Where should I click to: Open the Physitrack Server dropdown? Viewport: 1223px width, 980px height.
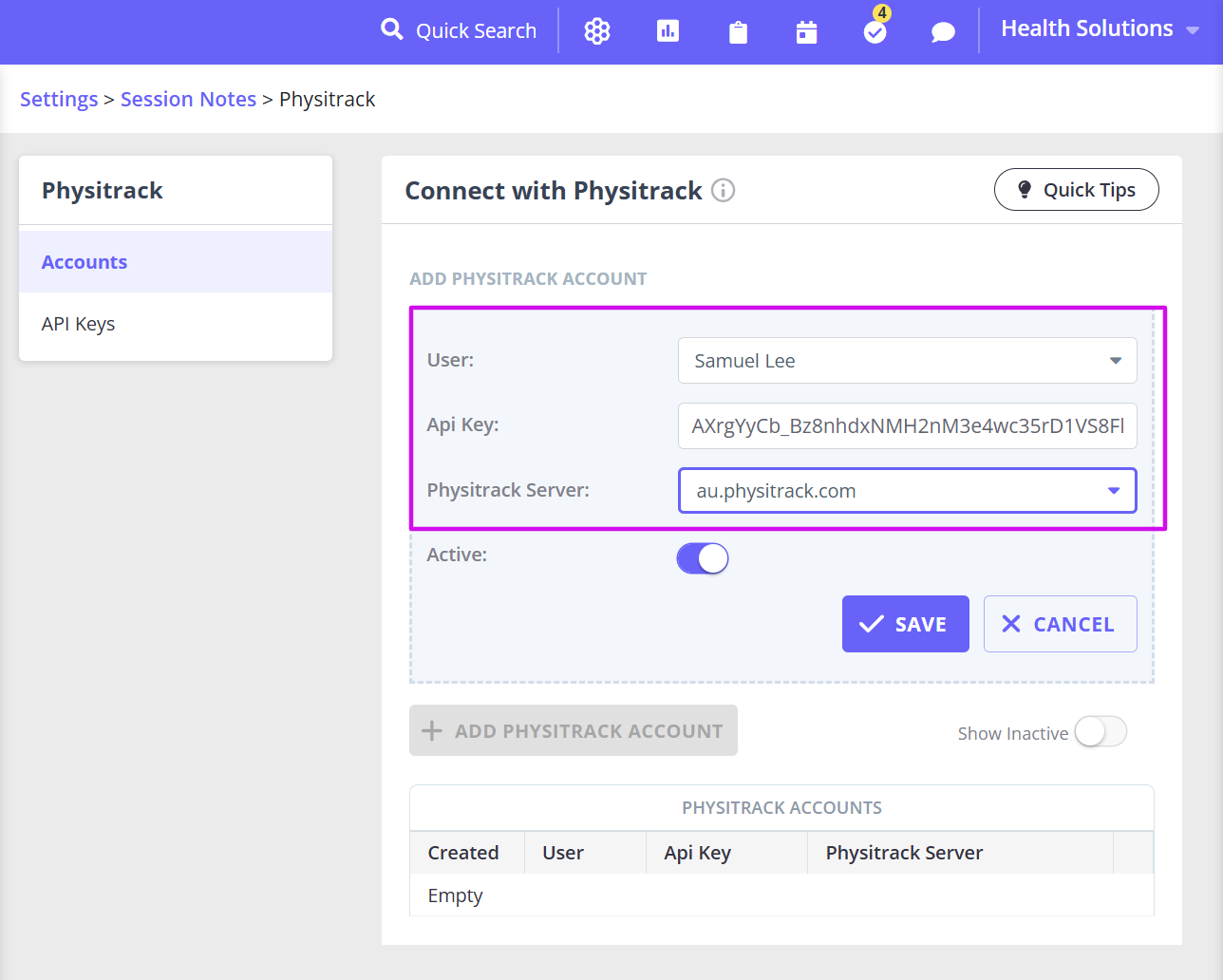click(908, 491)
